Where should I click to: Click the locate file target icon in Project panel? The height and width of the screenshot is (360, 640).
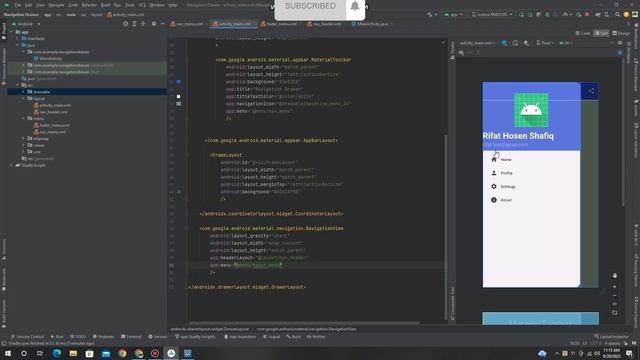pos(125,24)
